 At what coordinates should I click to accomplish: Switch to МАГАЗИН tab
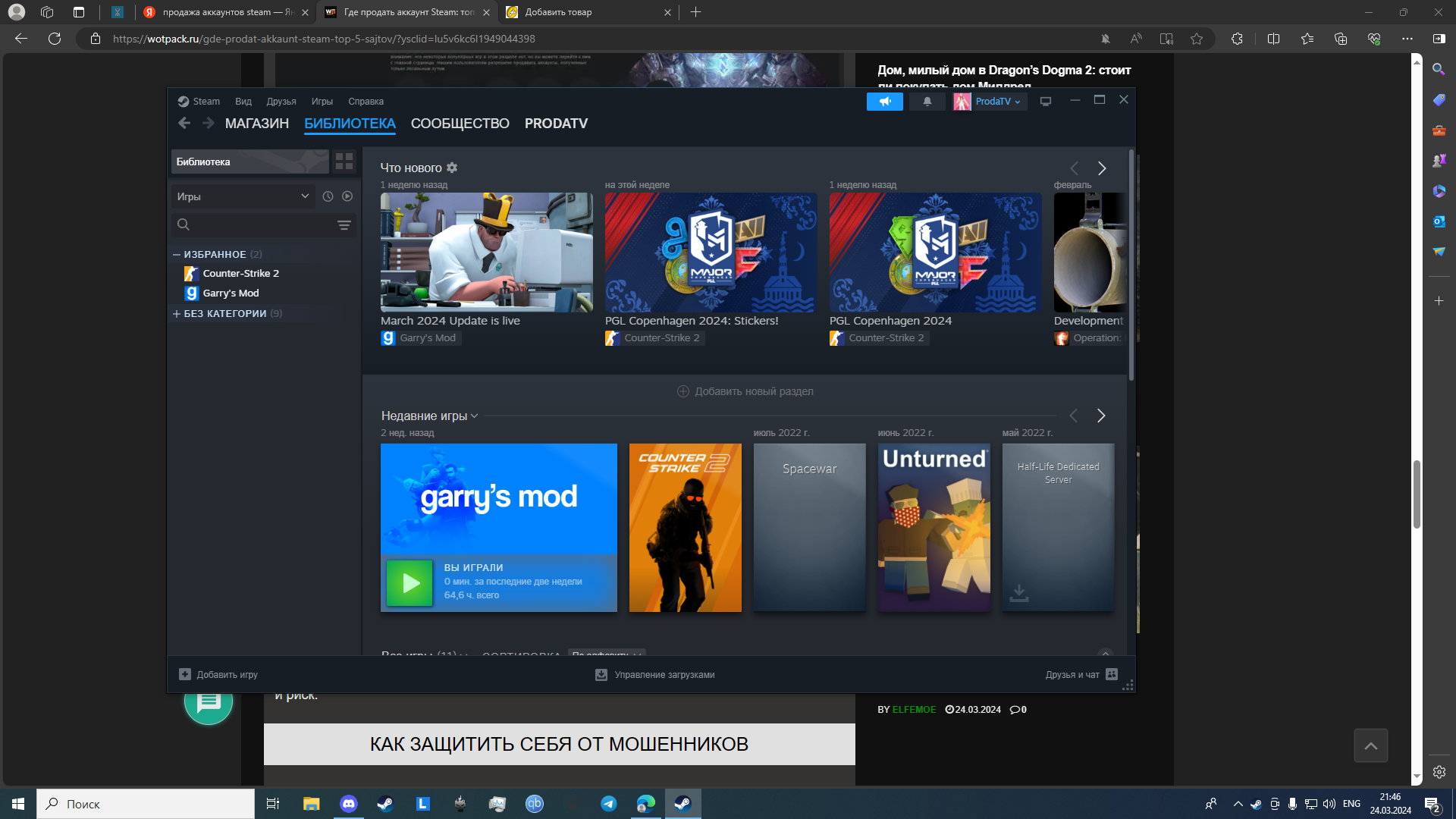[x=257, y=124]
